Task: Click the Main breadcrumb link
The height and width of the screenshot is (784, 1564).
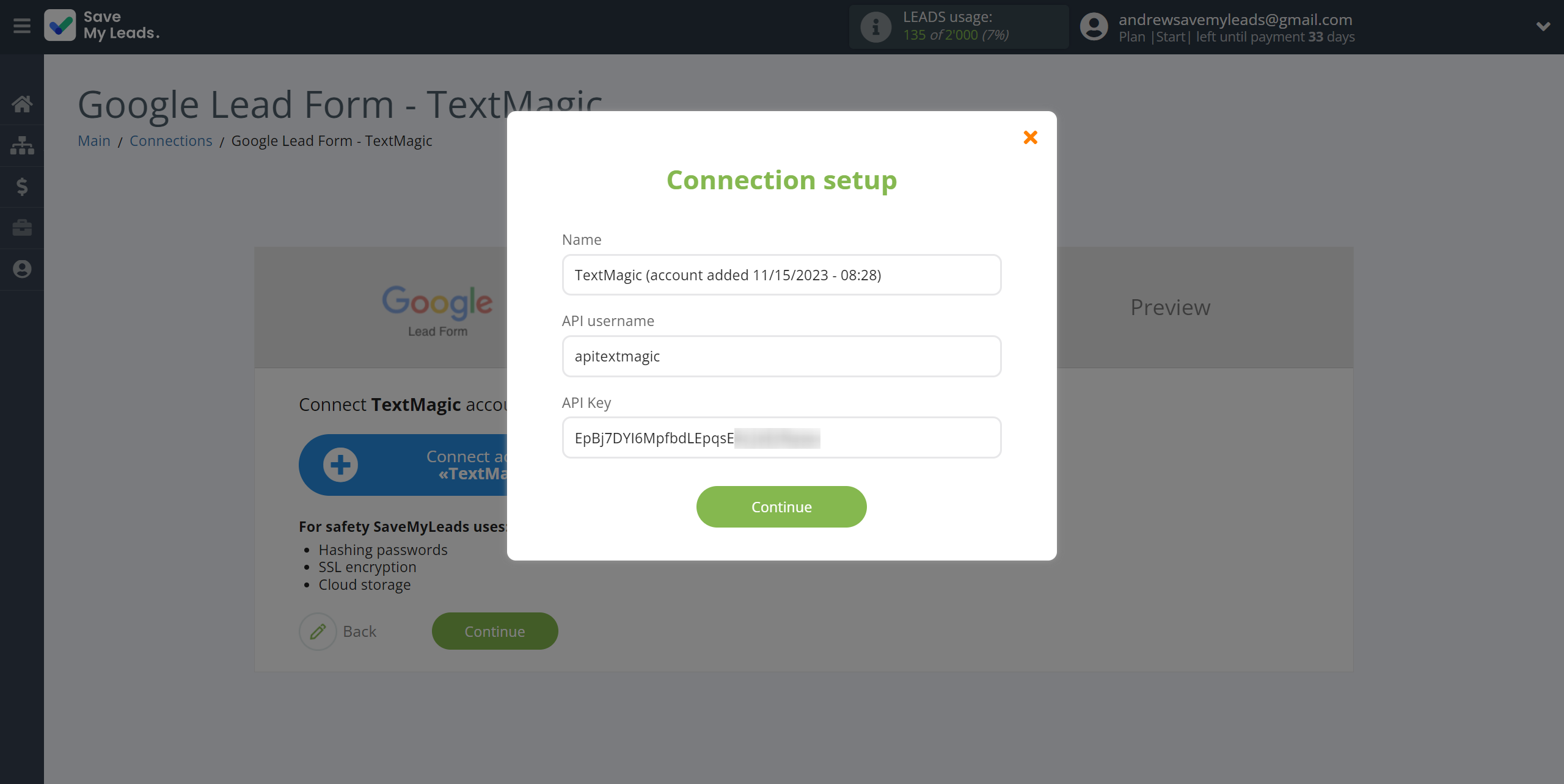Action: 94,140
